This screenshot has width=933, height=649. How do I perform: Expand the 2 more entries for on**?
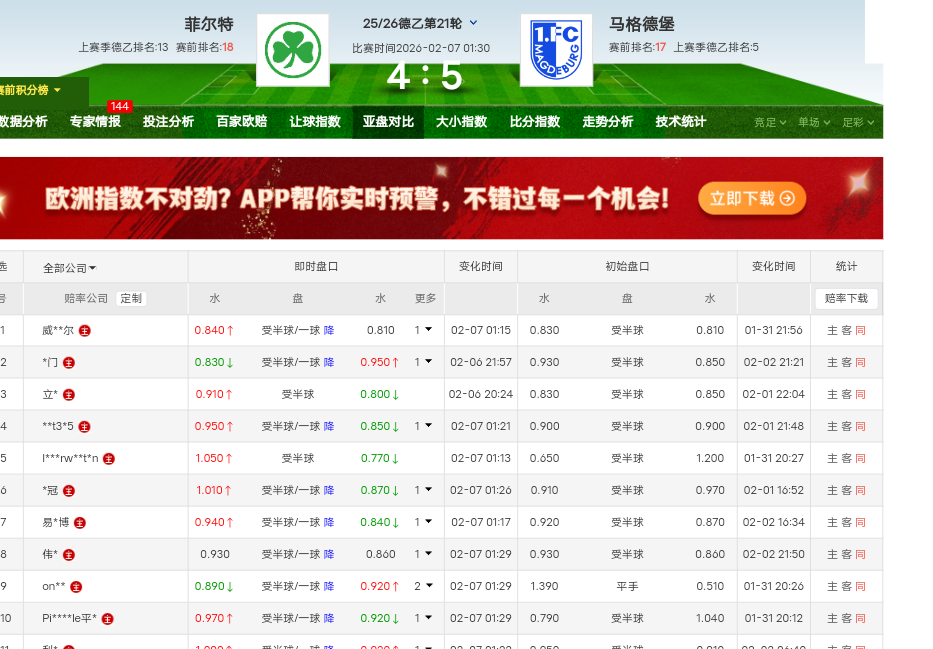coord(424,587)
